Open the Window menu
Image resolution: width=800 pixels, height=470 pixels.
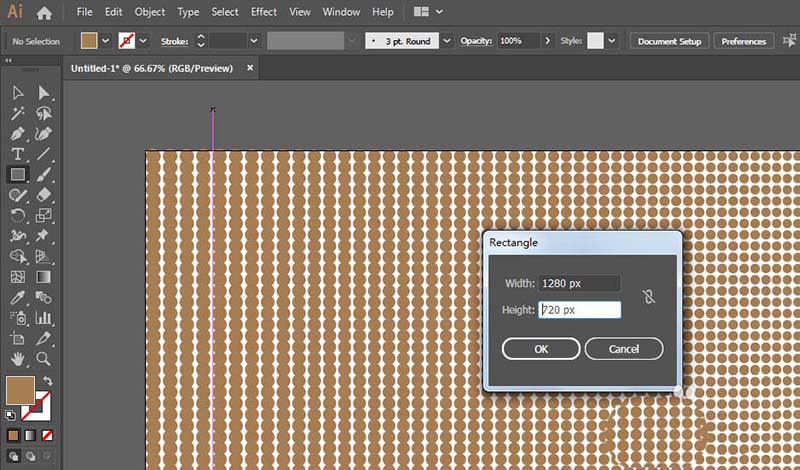(x=341, y=12)
